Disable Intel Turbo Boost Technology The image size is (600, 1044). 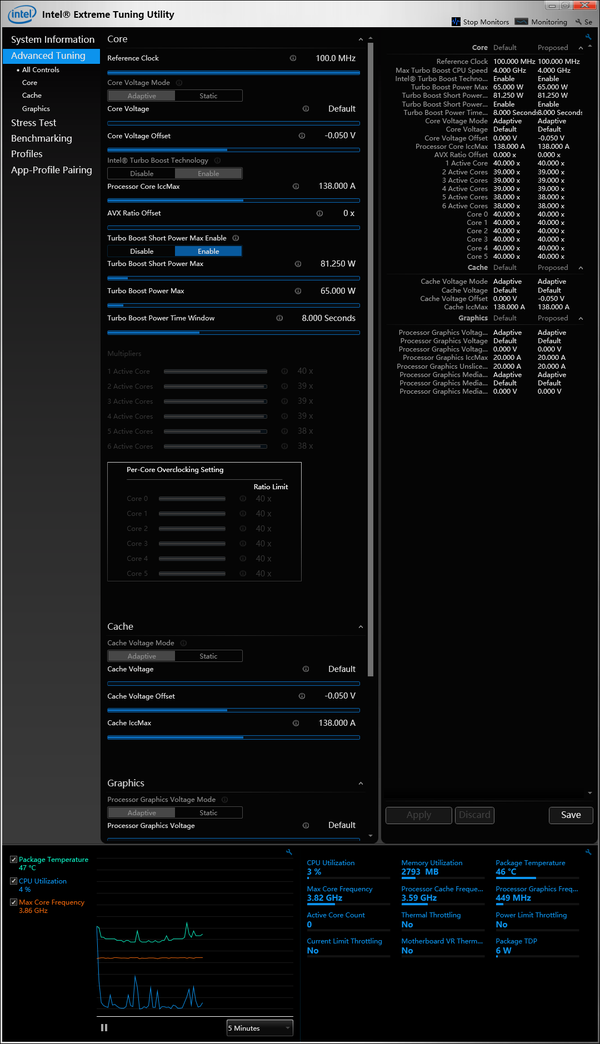point(141,174)
